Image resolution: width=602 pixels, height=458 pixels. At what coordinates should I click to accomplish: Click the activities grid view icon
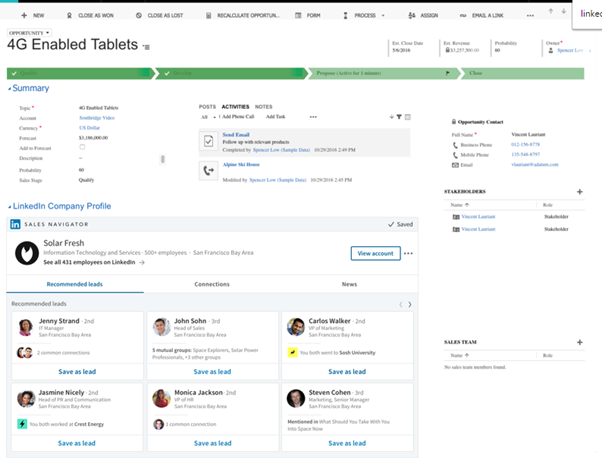click(x=408, y=117)
